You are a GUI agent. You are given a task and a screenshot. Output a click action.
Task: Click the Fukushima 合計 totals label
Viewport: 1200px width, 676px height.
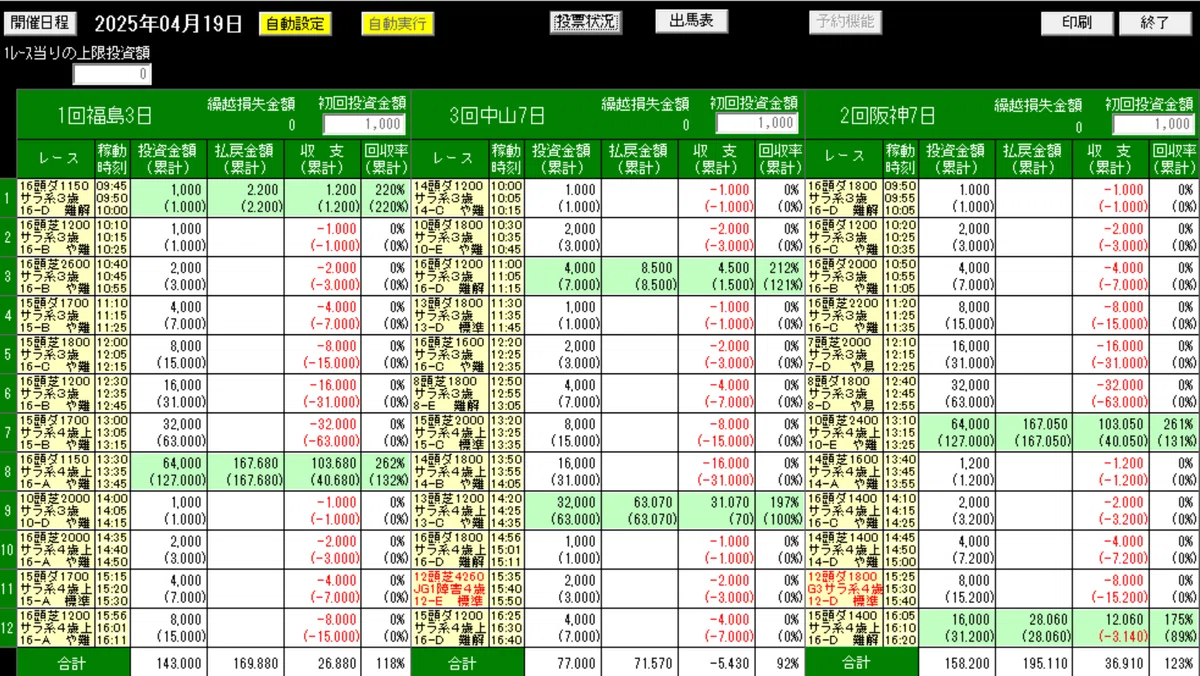(x=73, y=663)
